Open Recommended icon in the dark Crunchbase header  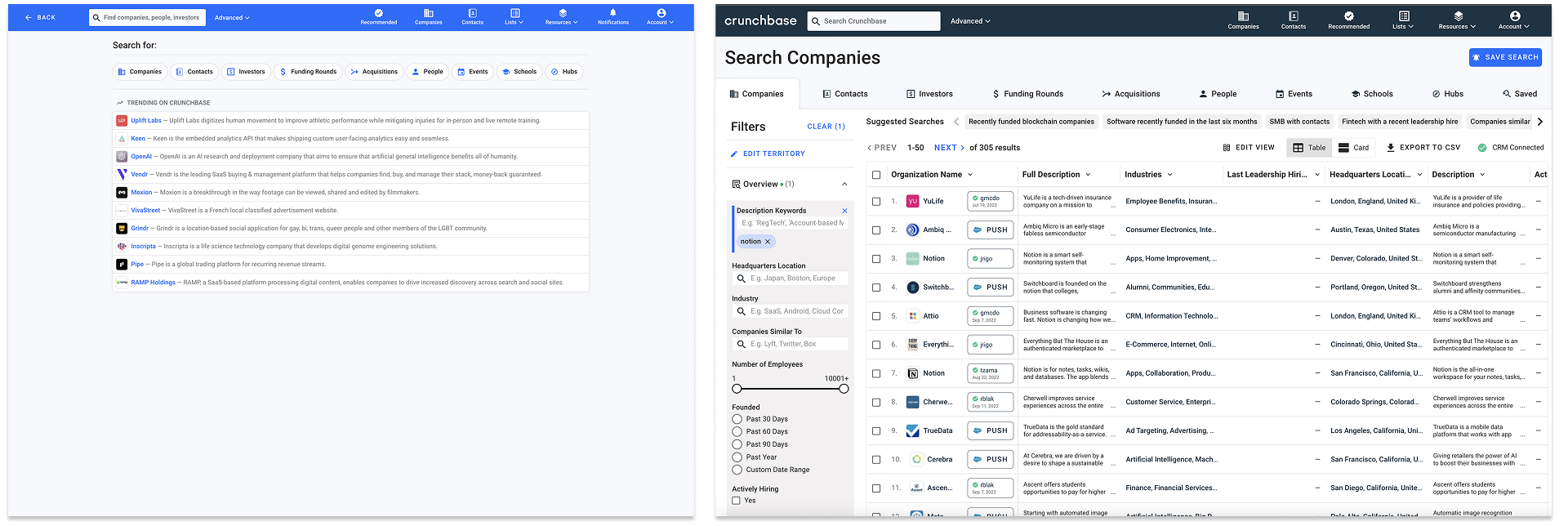coord(1349,16)
